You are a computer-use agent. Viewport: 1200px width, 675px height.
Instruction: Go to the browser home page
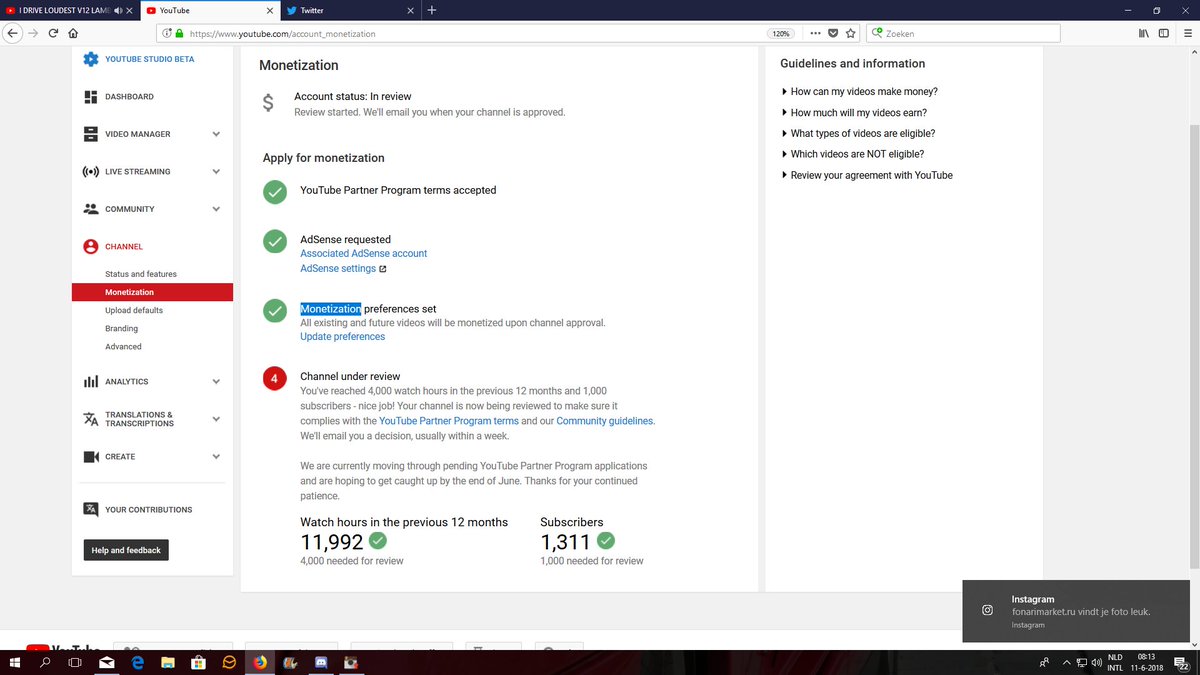click(74, 33)
